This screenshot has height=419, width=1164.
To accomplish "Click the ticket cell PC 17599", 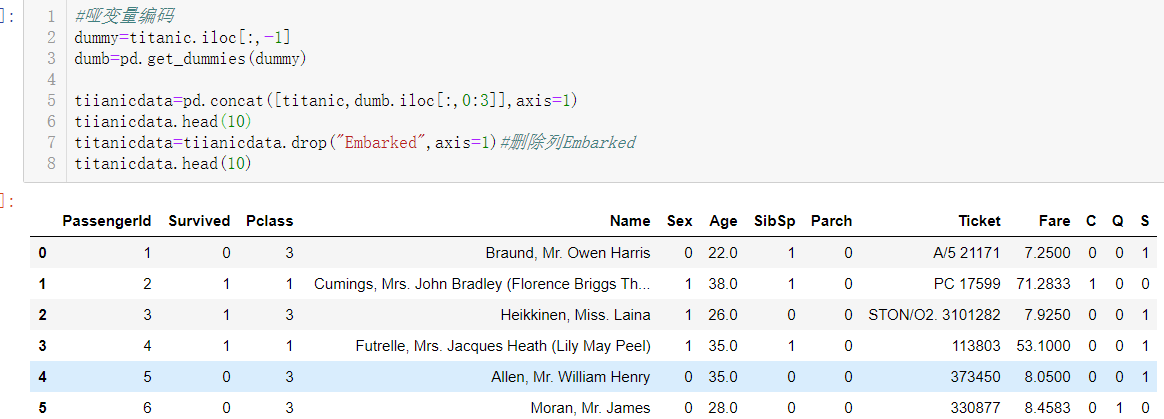I will [x=966, y=284].
